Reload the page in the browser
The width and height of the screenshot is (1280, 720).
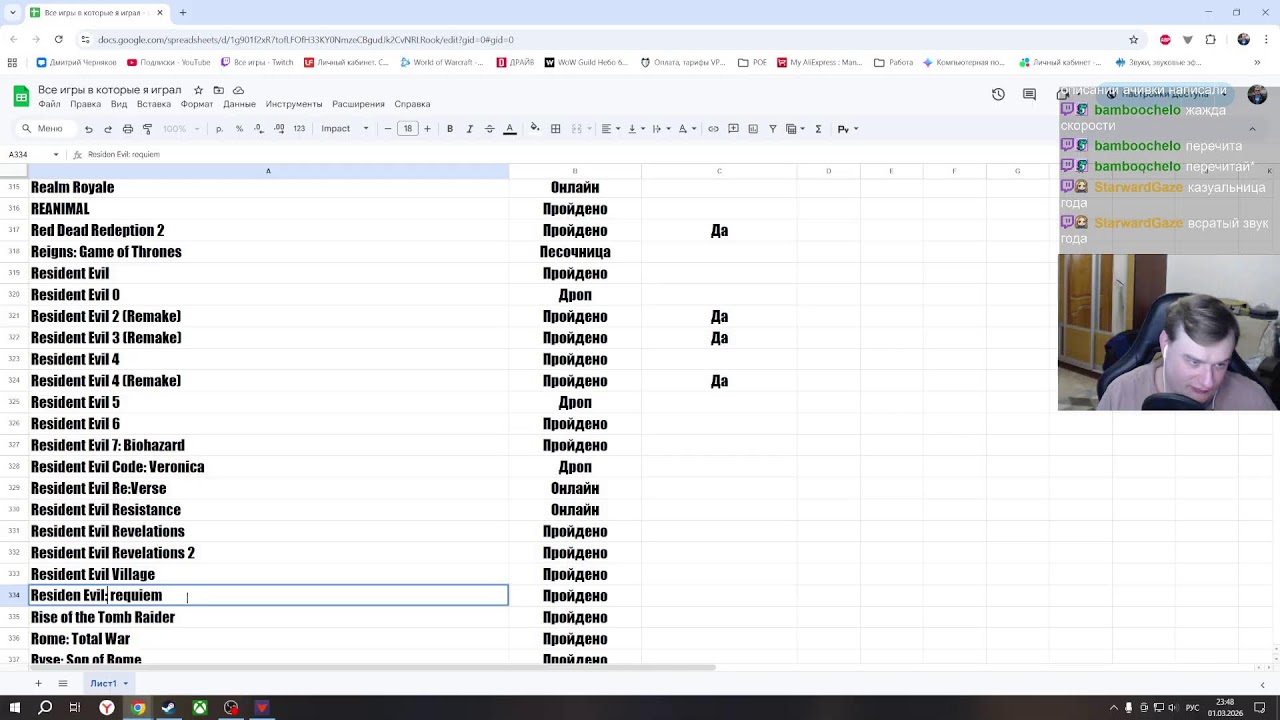coord(59,40)
